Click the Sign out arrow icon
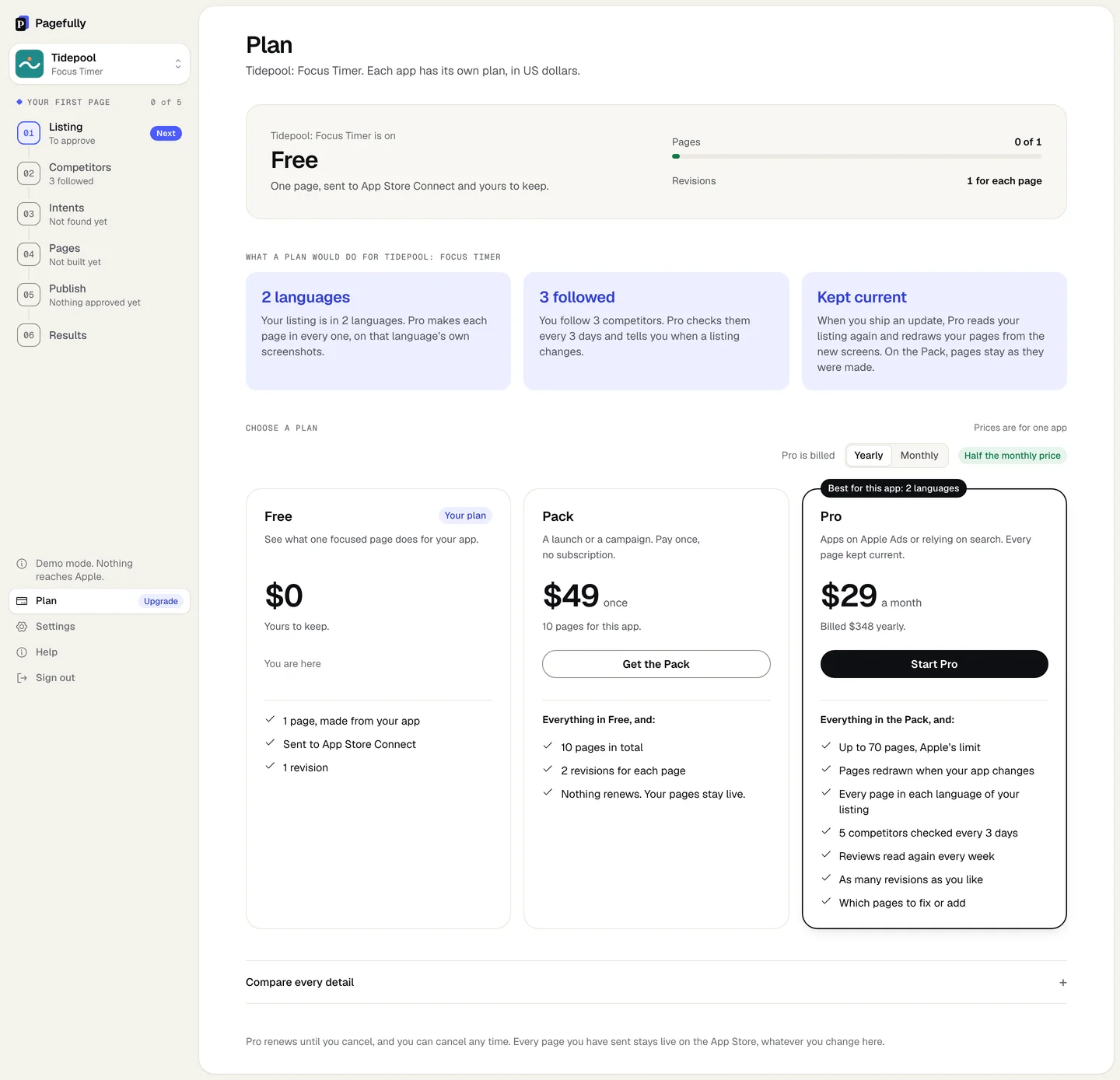 tap(22, 678)
